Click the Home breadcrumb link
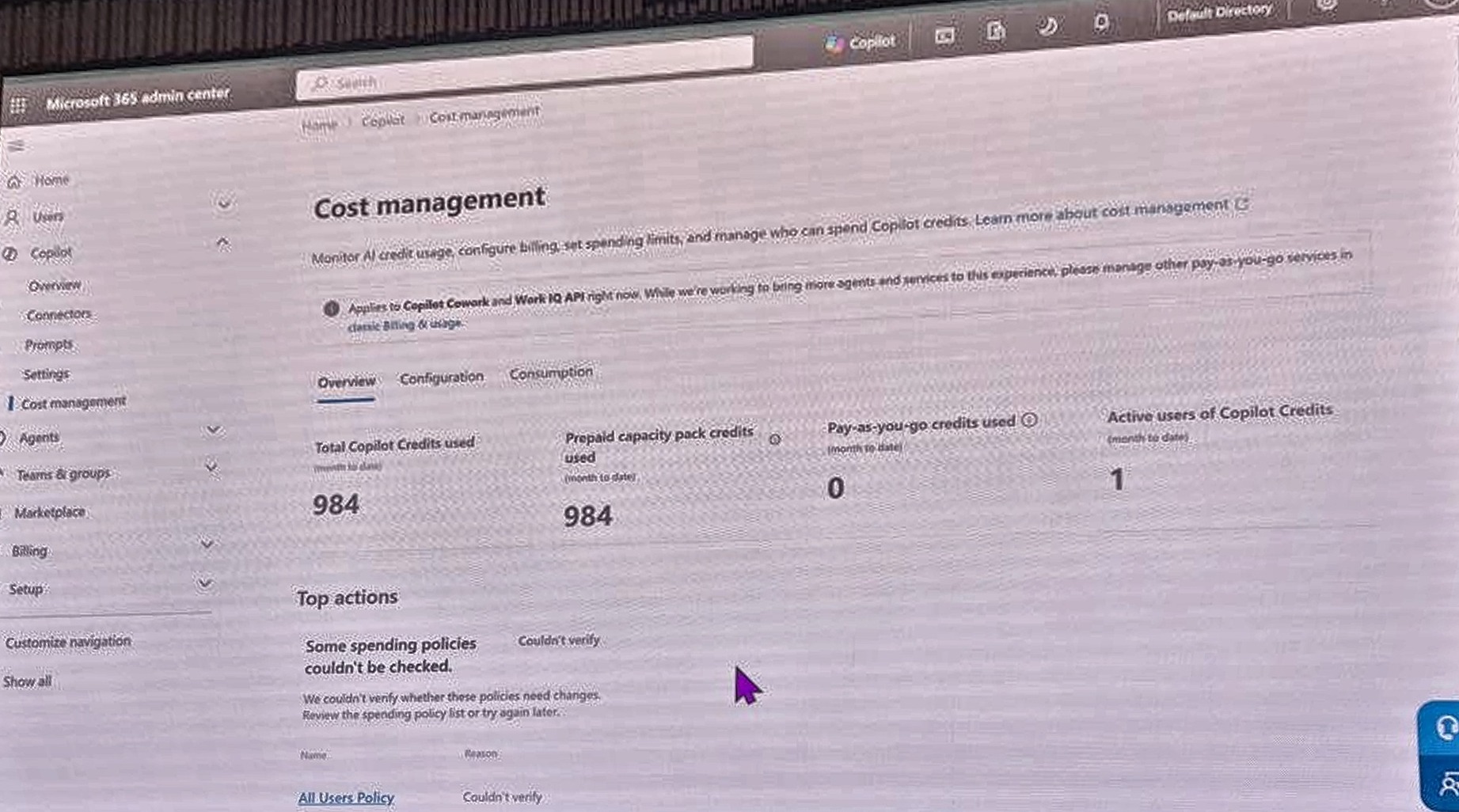This screenshot has width=1459, height=812. point(319,125)
